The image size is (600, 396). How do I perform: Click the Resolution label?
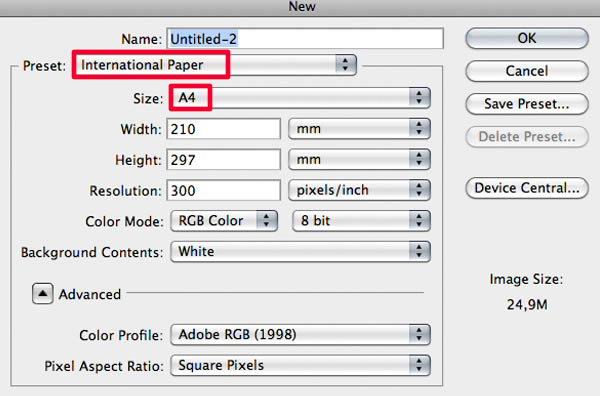pos(126,191)
